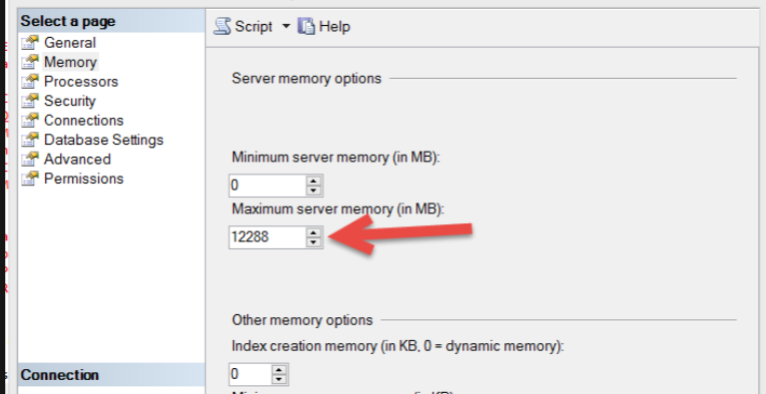
Task: Click the Script scroll icon
Action: click(222, 26)
